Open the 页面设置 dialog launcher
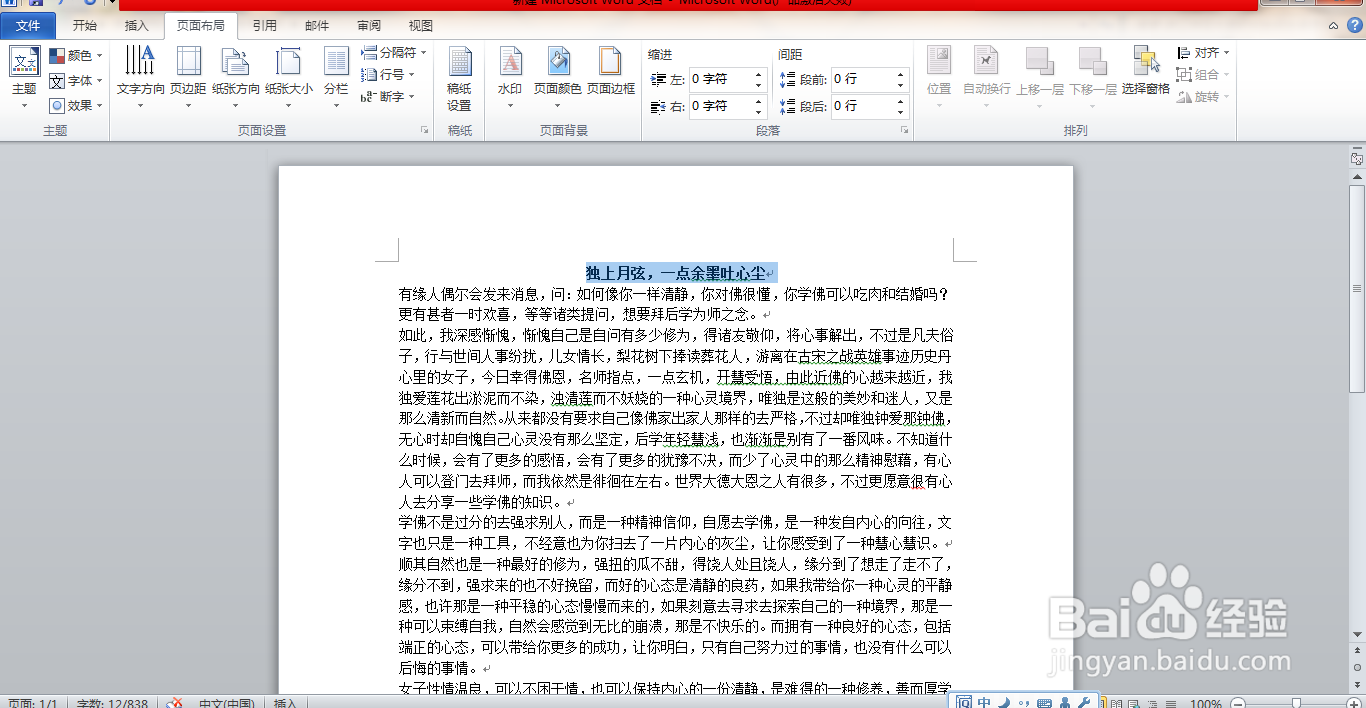Image resolution: width=1366 pixels, height=708 pixels. (x=425, y=130)
